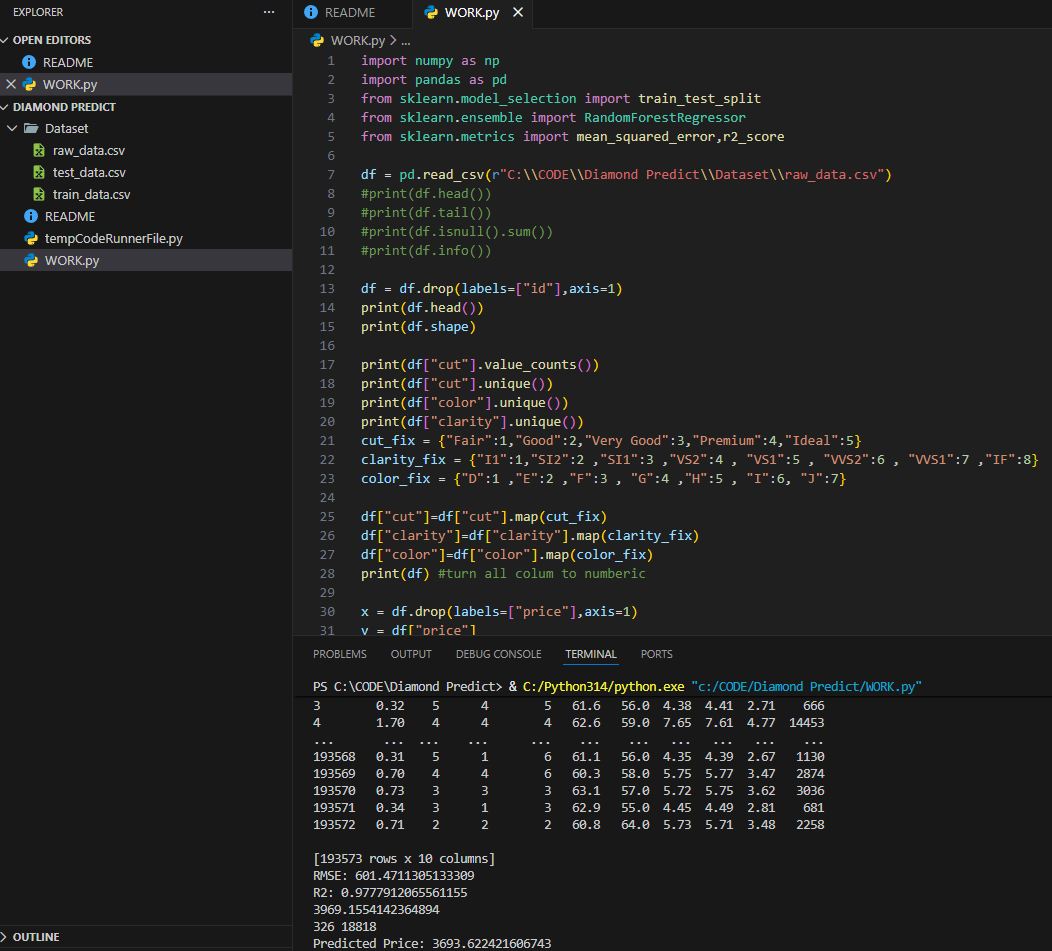This screenshot has width=1052, height=951.
Task: Open the Debug Console tab
Action: (498, 654)
